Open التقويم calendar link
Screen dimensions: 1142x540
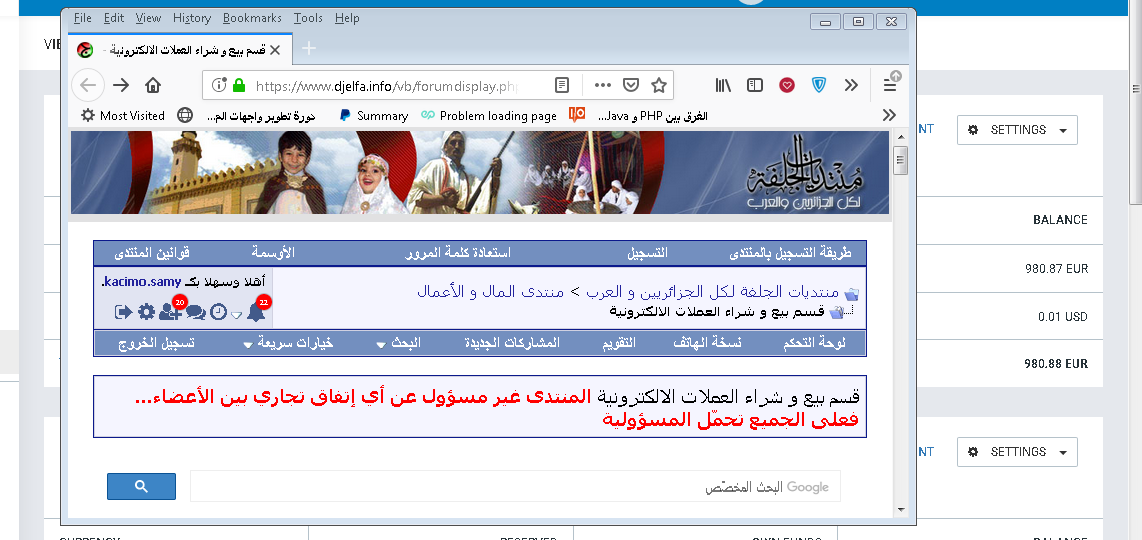(618, 343)
